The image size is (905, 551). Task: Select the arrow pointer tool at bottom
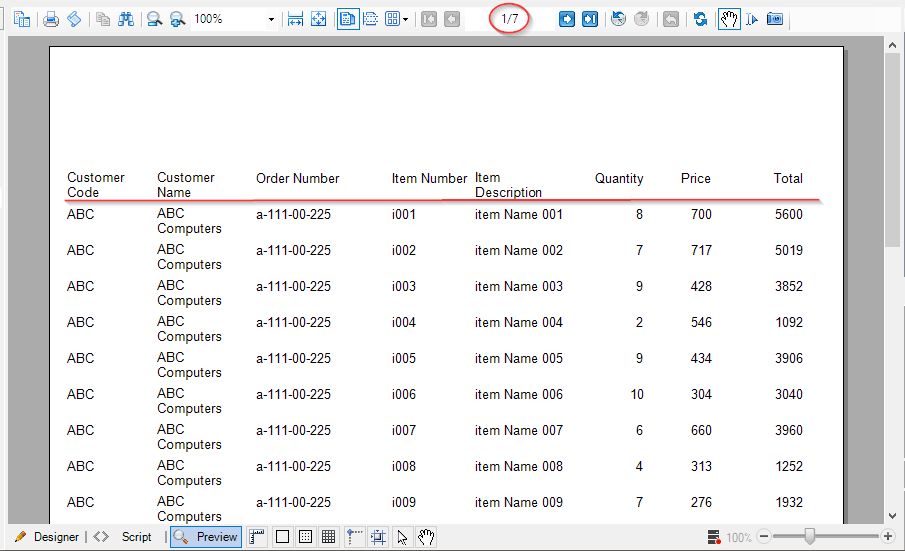pyautogui.click(x=402, y=537)
